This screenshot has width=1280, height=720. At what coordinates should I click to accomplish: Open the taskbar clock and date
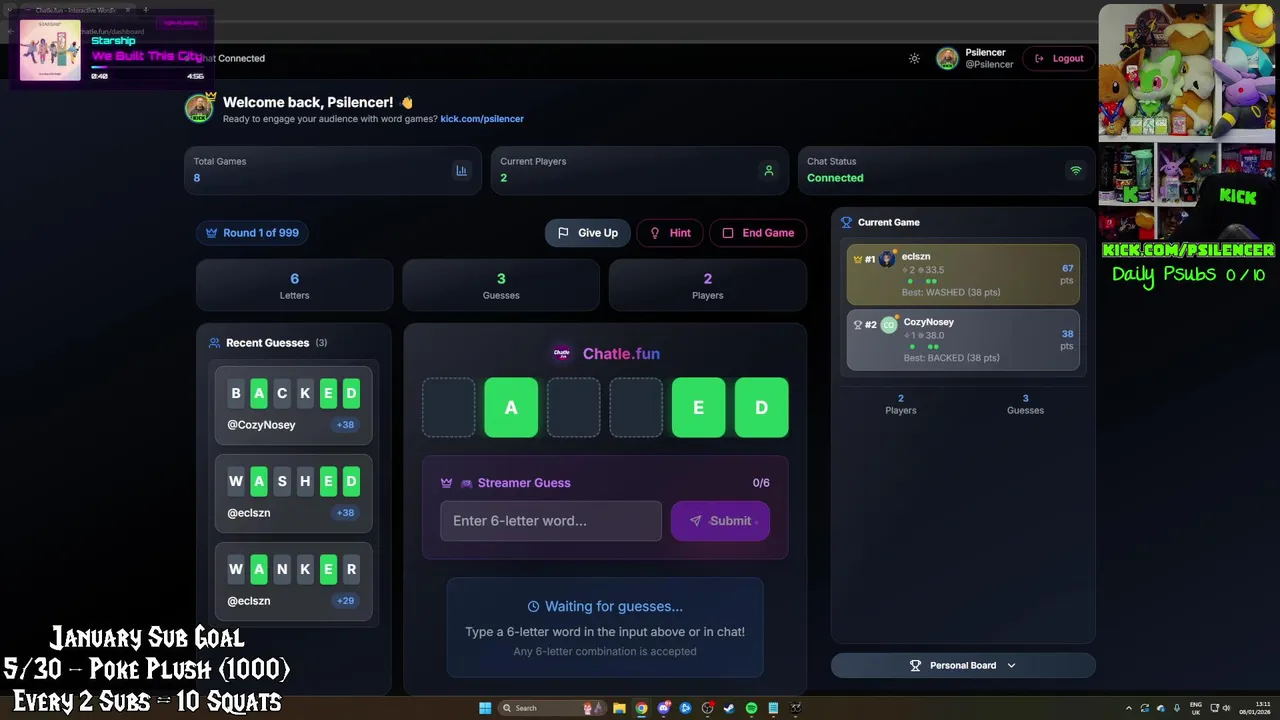pos(1254,708)
